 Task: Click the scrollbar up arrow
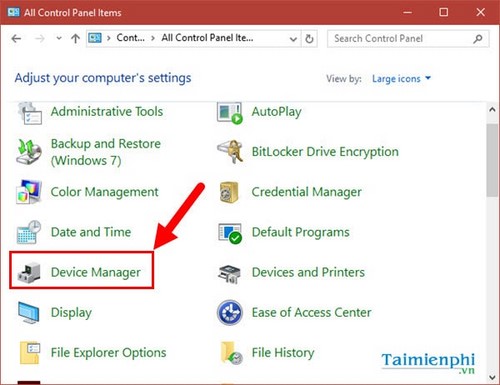tap(492, 110)
